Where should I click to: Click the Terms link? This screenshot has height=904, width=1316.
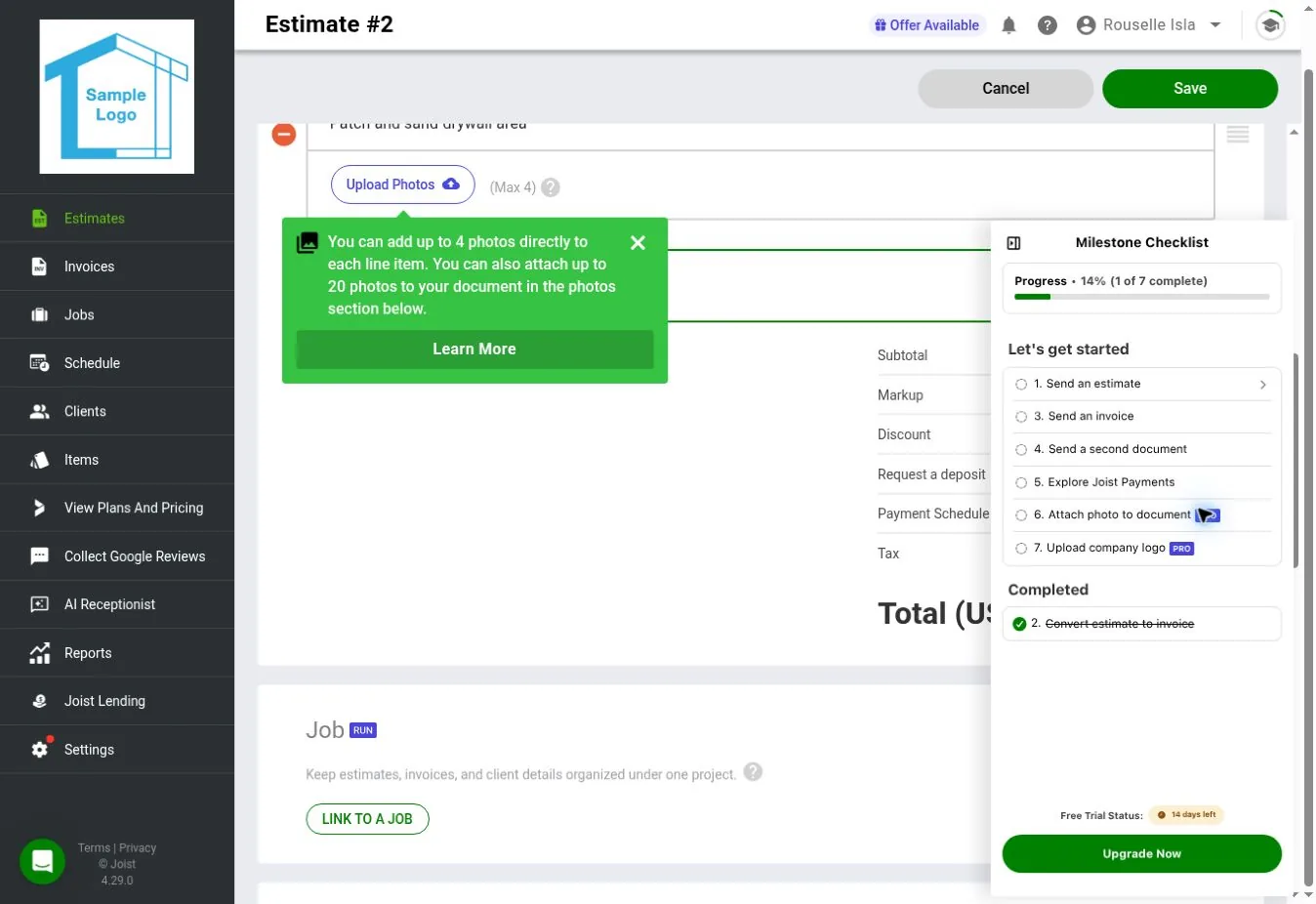click(94, 848)
